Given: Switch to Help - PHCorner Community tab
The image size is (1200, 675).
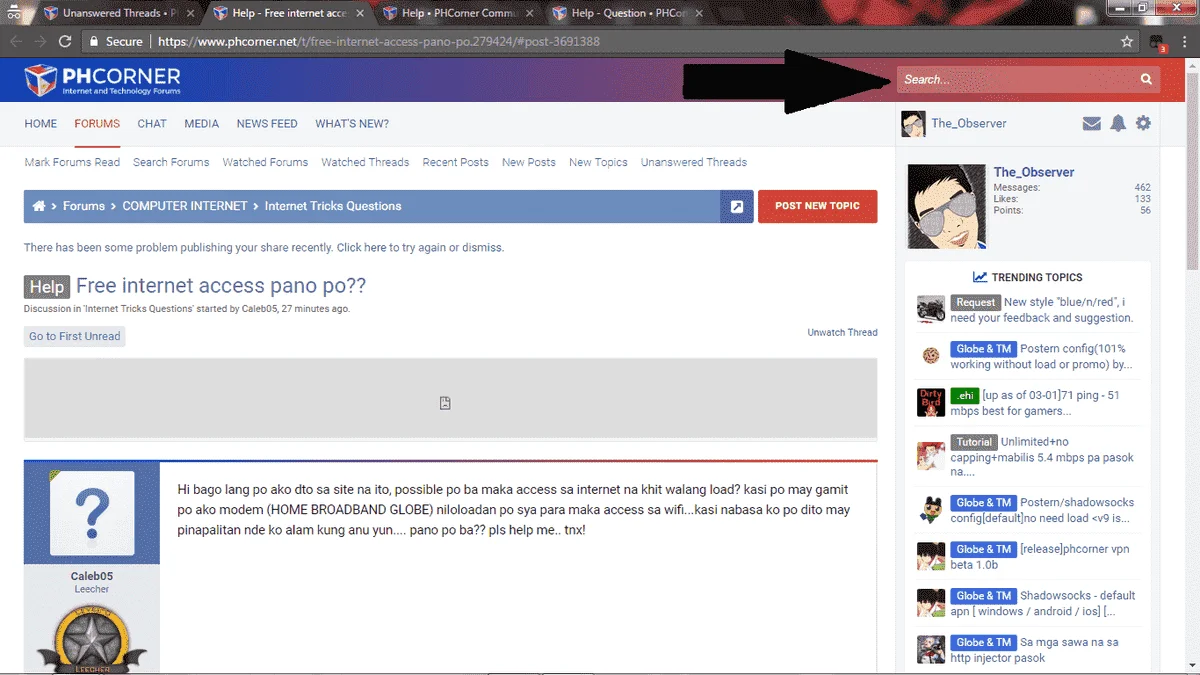Looking at the screenshot, I should tap(459, 14).
